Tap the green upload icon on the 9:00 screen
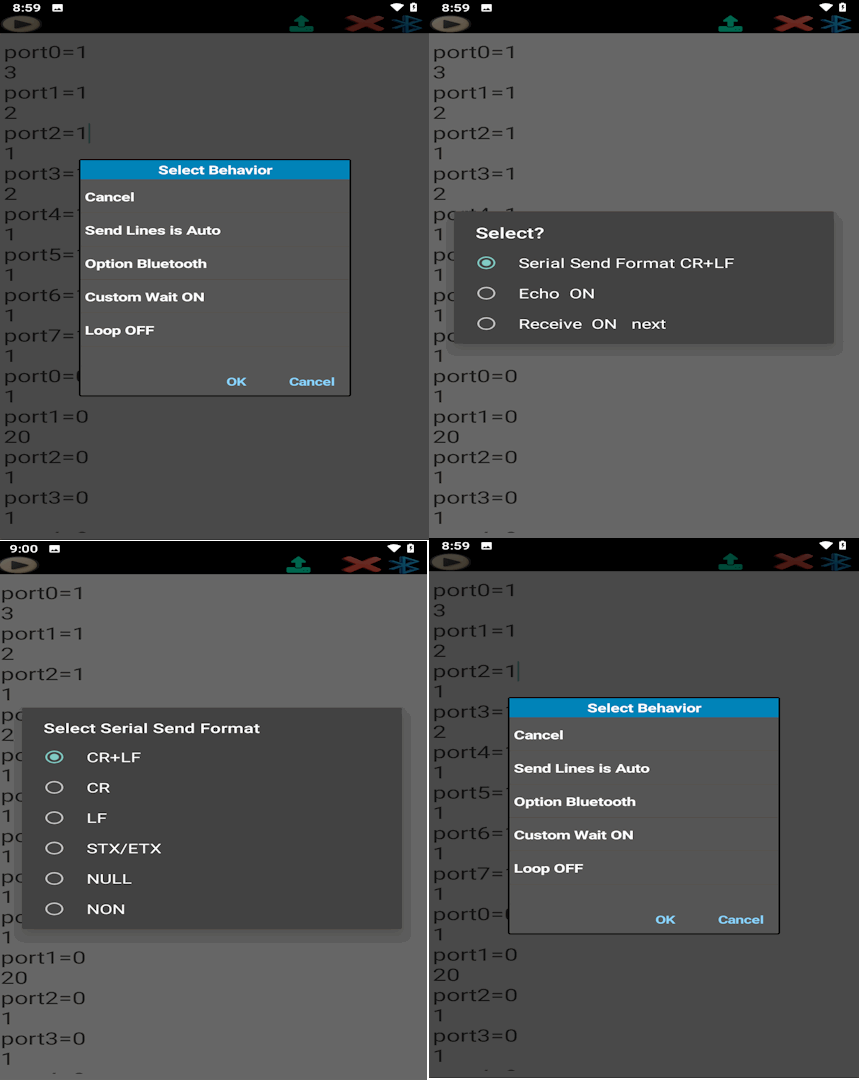Viewport: 860px width, 1080px height. coord(299,564)
